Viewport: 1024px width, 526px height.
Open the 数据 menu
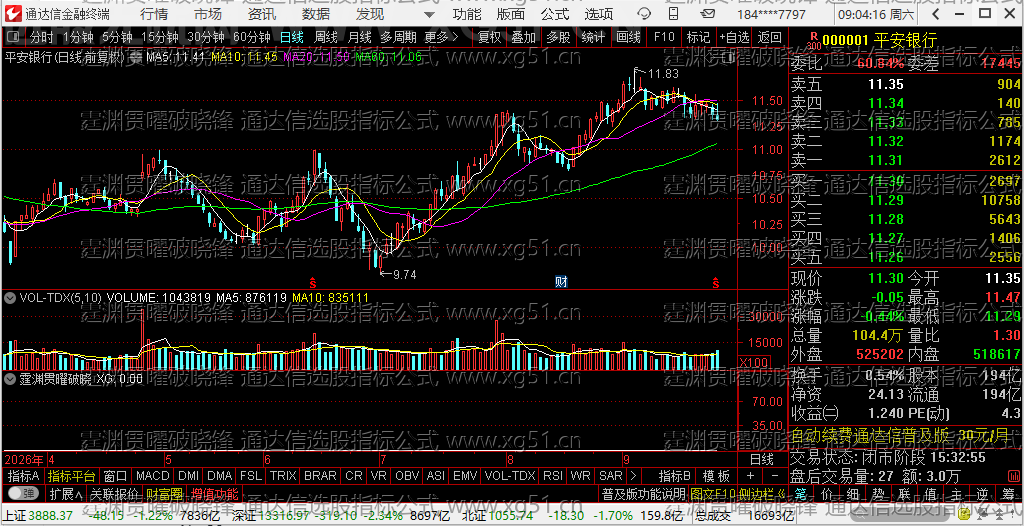(316, 14)
